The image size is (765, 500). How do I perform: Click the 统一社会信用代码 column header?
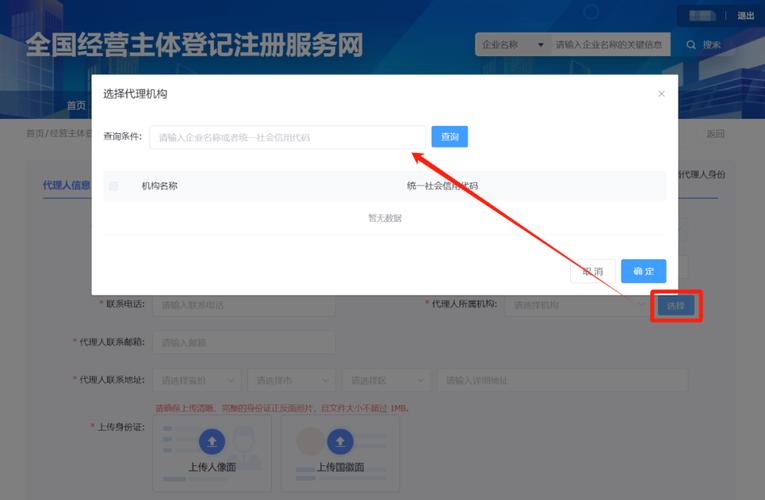pyautogui.click(x=442, y=186)
